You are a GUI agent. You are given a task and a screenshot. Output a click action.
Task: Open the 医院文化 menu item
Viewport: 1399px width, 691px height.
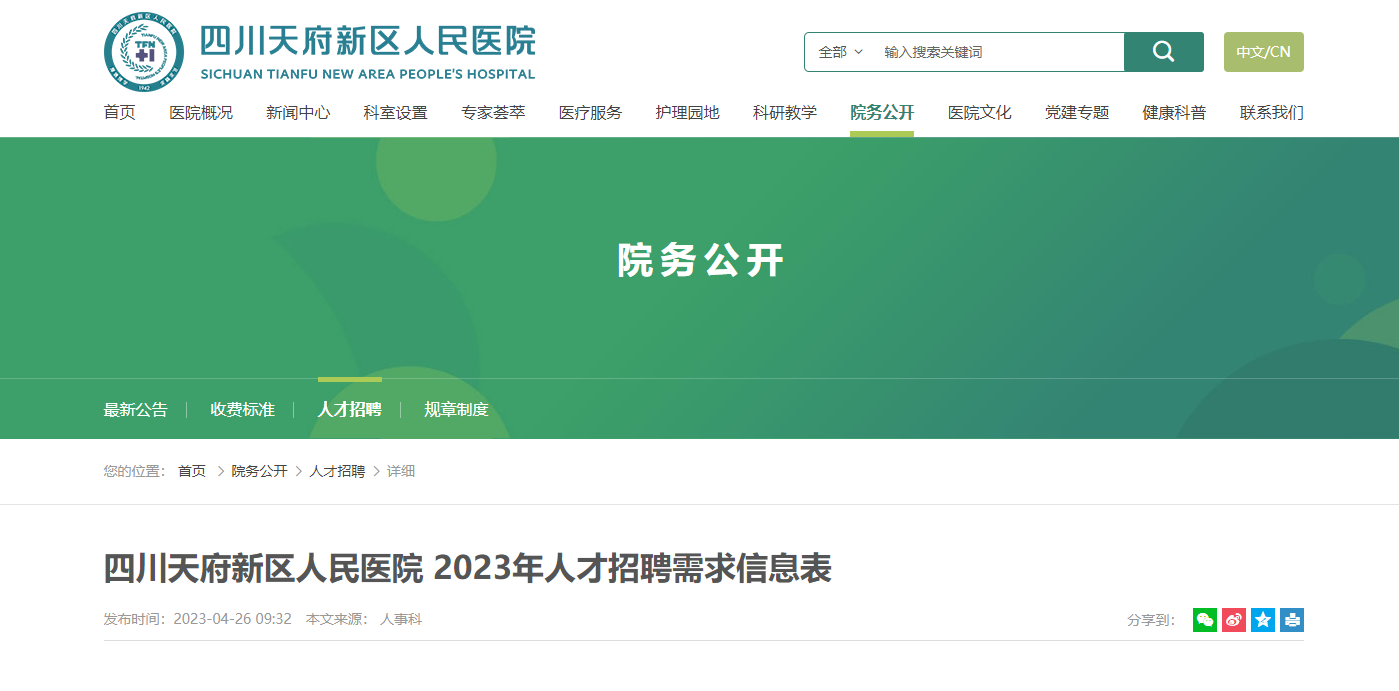point(980,113)
